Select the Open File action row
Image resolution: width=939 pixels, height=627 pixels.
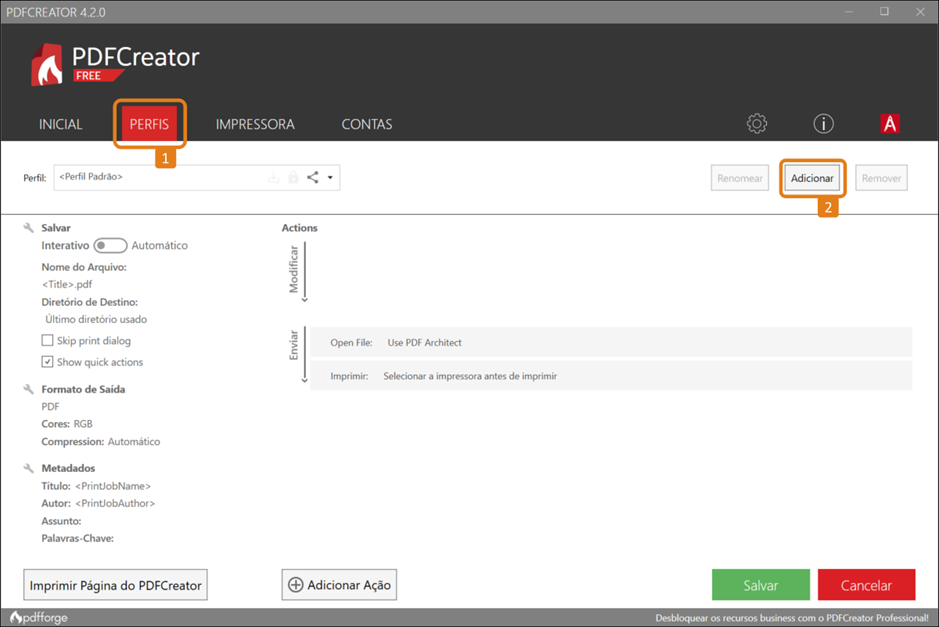[x=610, y=342]
